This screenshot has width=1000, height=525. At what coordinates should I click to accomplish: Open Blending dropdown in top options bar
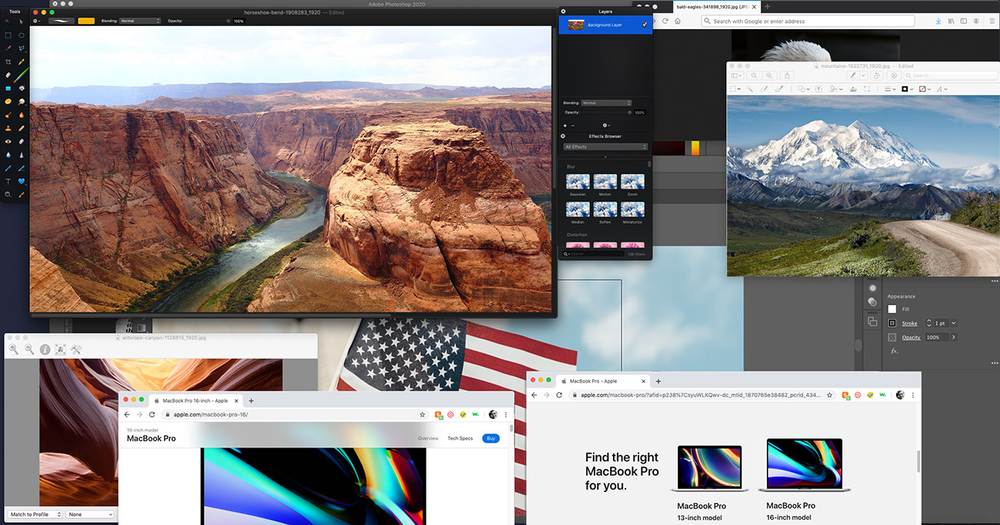pos(140,21)
